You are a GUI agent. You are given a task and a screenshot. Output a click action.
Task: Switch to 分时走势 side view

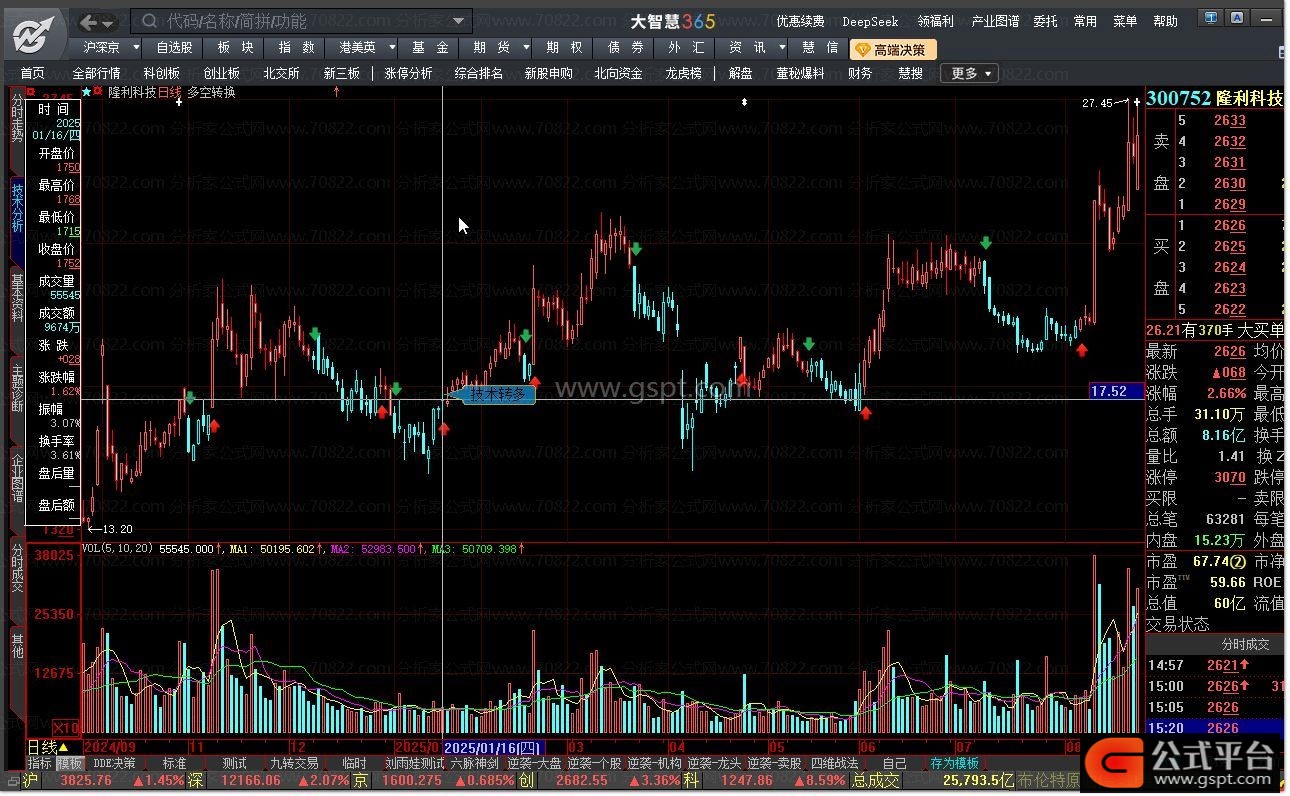pyautogui.click(x=17, y=116)
